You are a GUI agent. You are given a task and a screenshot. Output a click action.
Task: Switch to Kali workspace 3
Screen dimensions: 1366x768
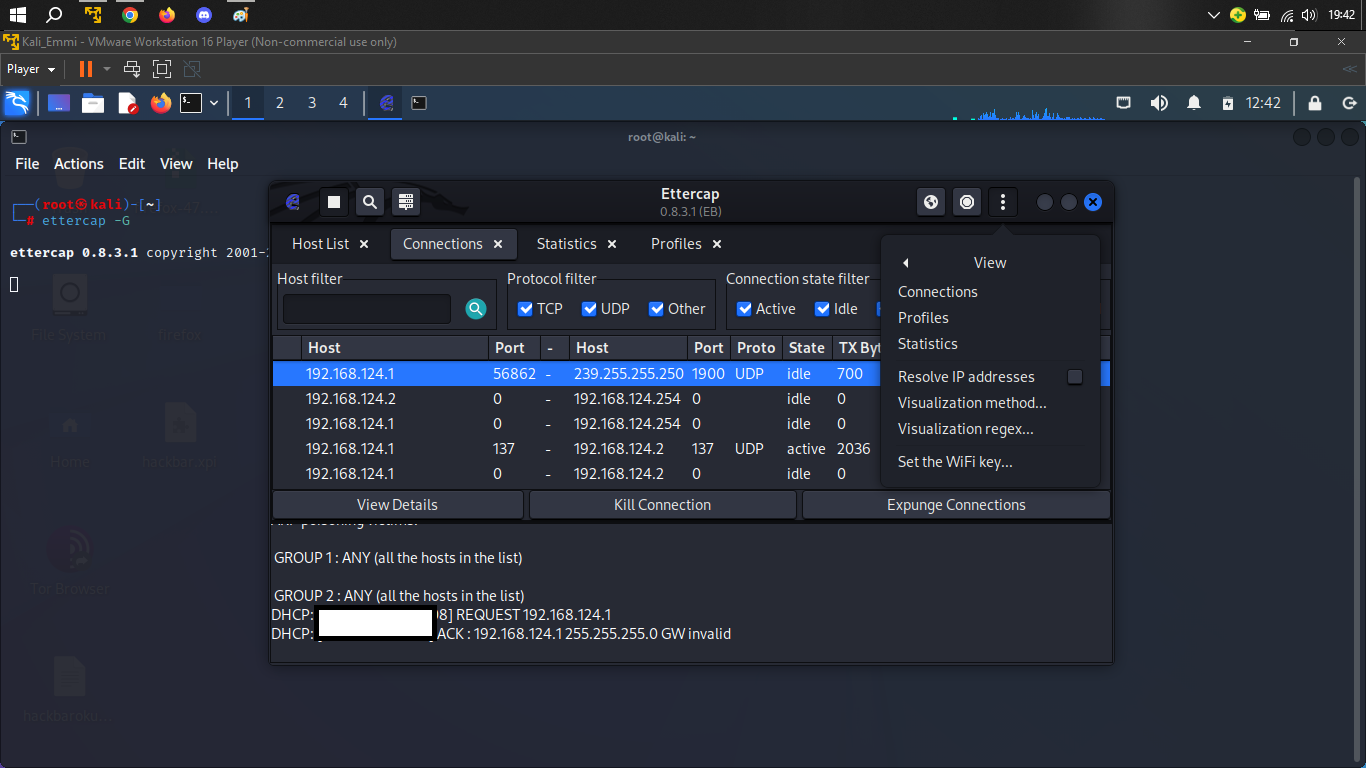tap(312, 103)
